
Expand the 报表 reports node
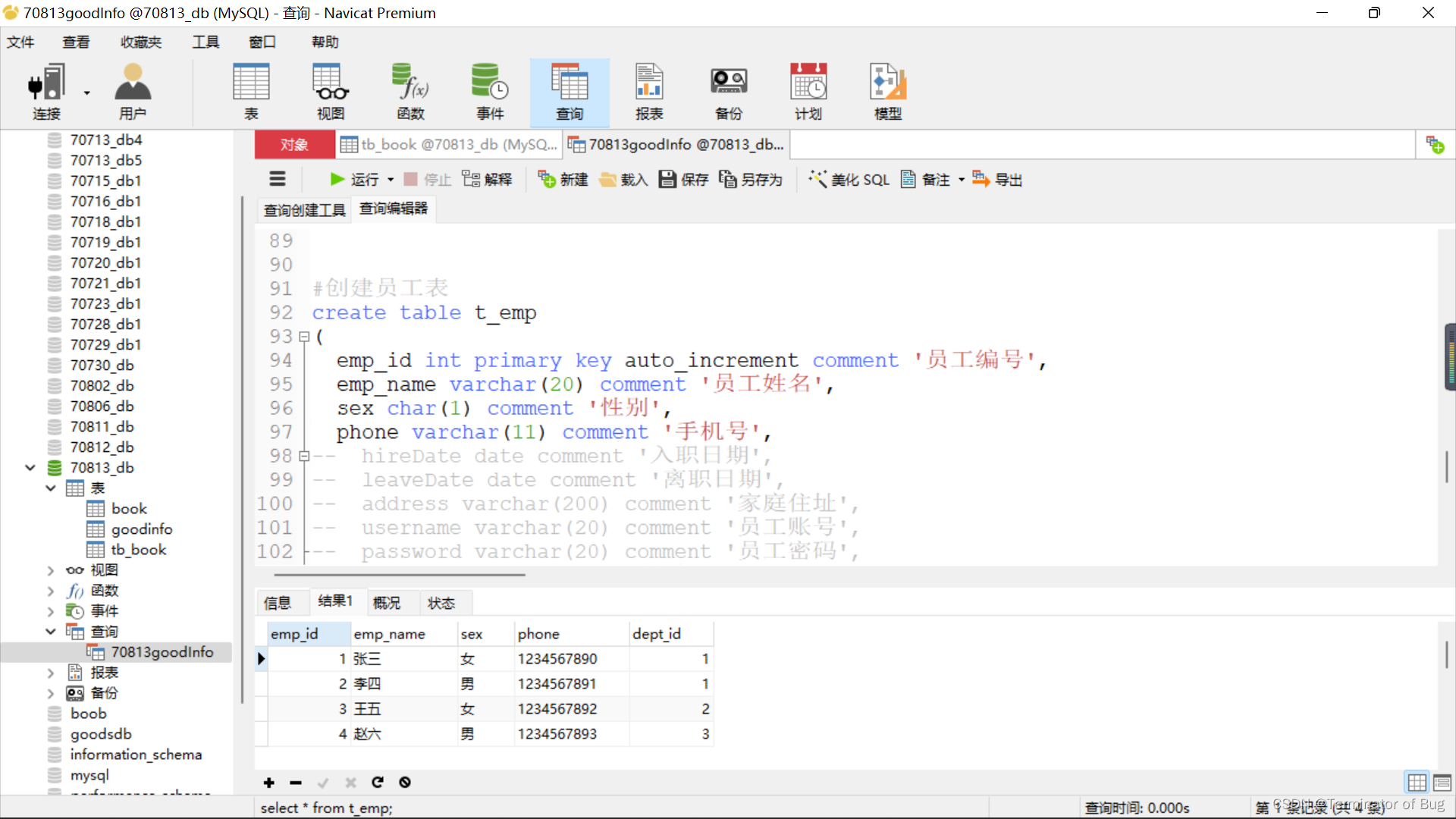[x=50, y=673]
